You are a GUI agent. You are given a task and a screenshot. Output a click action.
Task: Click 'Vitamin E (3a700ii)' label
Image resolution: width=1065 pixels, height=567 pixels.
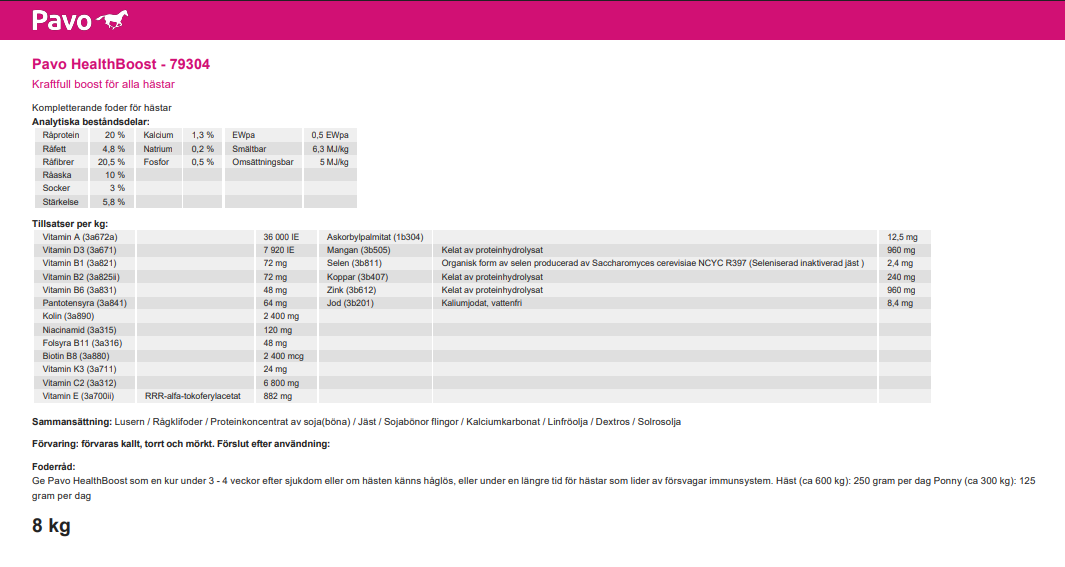[78, 396]
